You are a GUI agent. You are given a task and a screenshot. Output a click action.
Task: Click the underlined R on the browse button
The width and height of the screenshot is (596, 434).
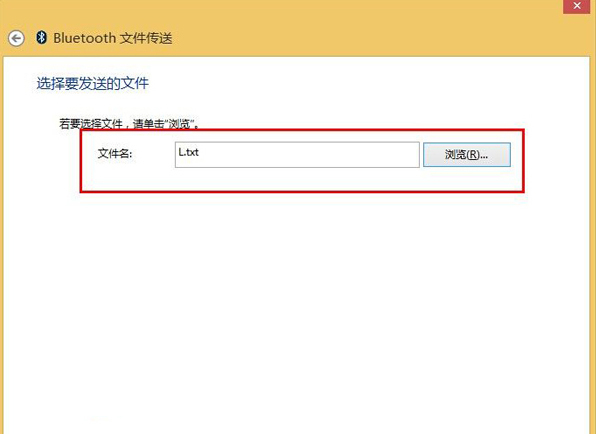[x=472, y=155]
